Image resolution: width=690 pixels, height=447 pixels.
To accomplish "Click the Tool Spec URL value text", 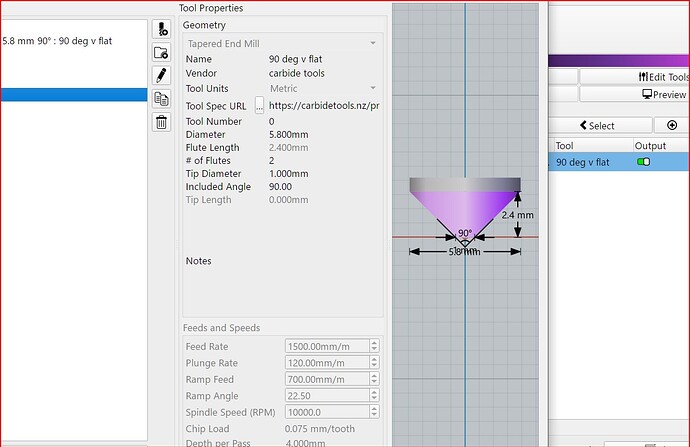I will 324,106.
